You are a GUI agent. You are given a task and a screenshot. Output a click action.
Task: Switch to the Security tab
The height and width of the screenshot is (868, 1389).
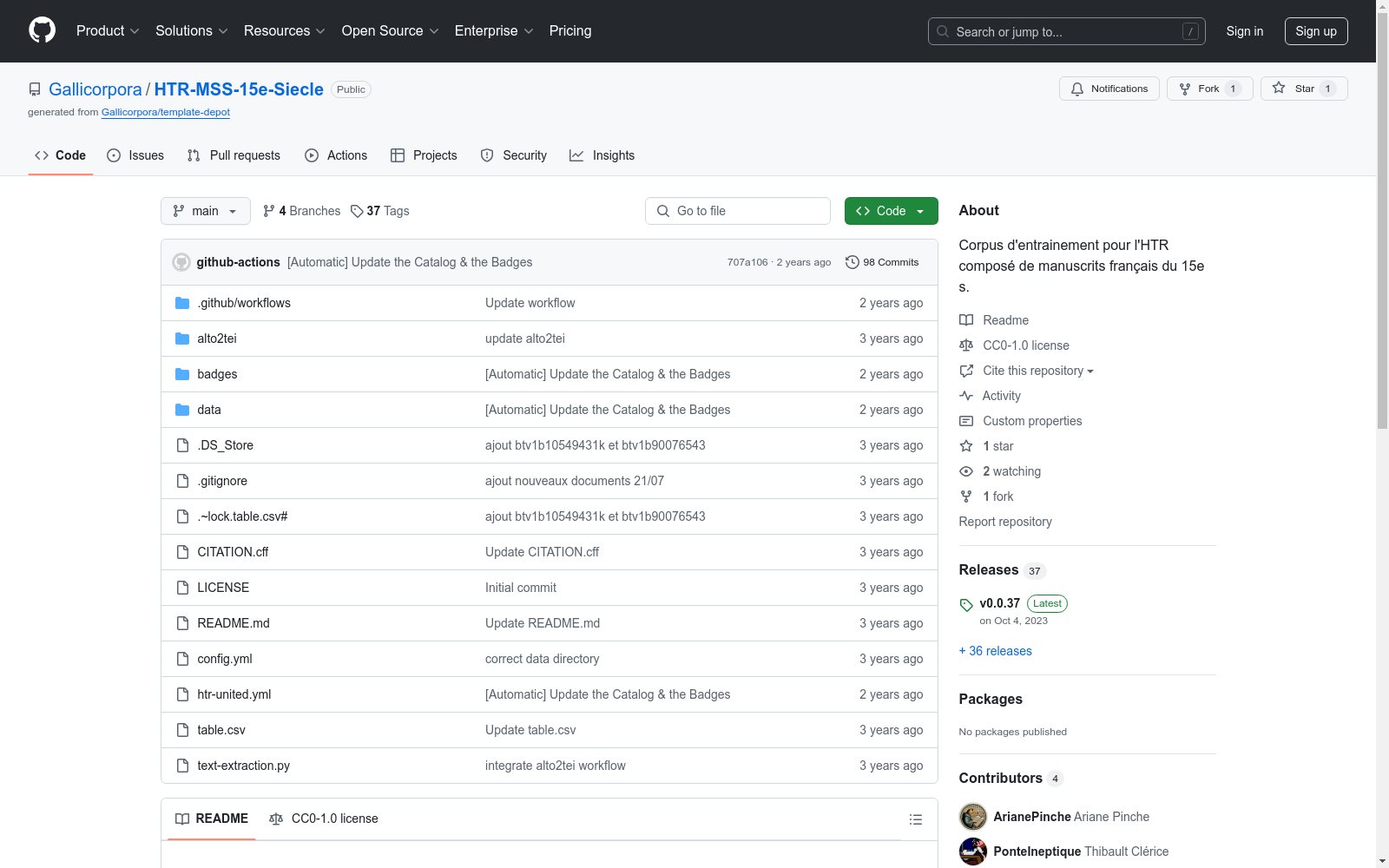point(514,155)
